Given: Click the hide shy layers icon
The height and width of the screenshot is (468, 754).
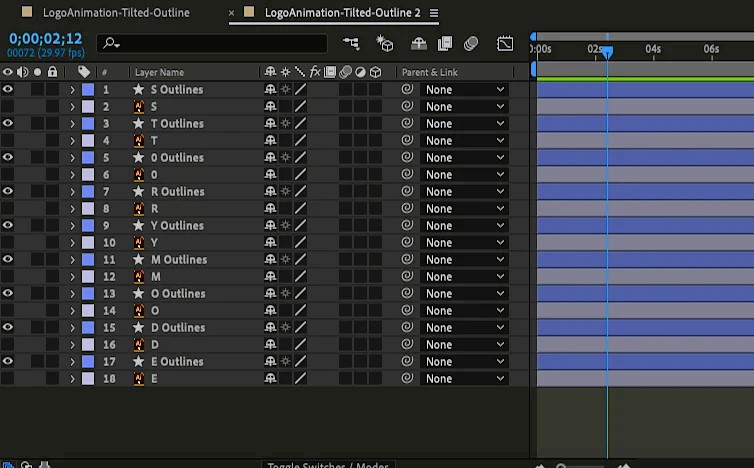Looking at the screenshot, I should 419,44.
